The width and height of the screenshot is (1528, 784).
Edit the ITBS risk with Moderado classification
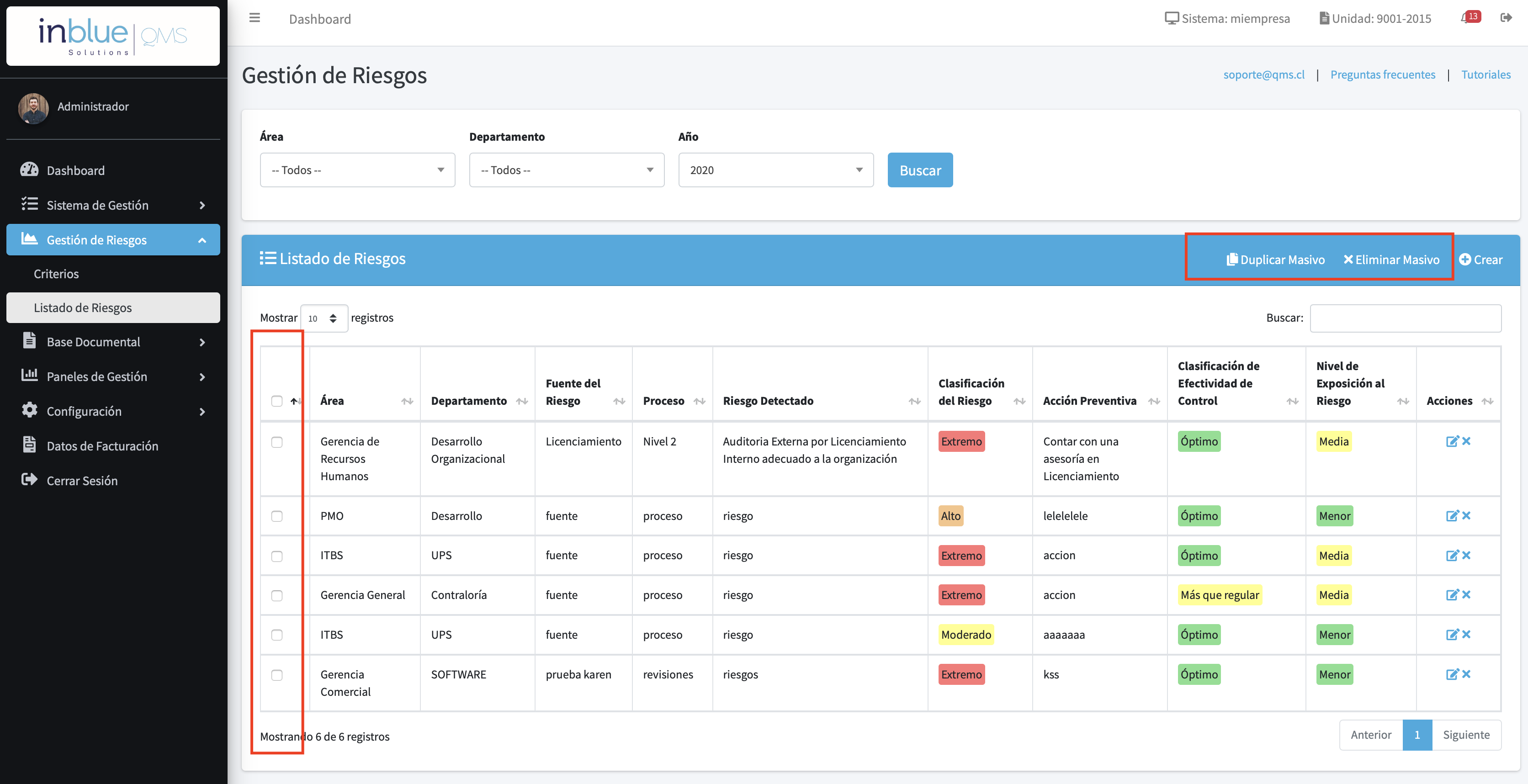pyautogui.click(x=1452, y=634)
